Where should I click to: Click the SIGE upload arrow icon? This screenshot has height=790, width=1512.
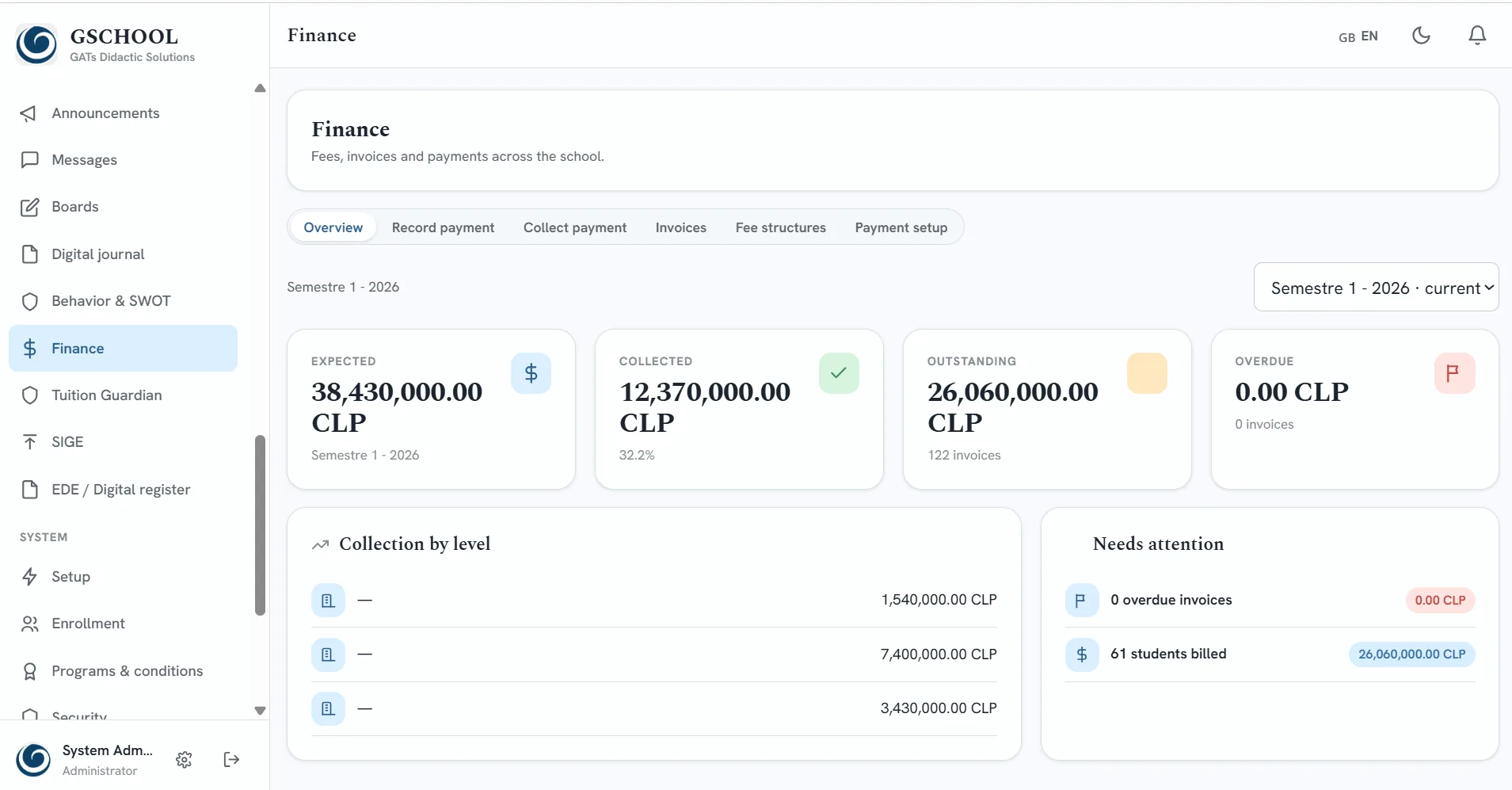[x=29, y=442]
